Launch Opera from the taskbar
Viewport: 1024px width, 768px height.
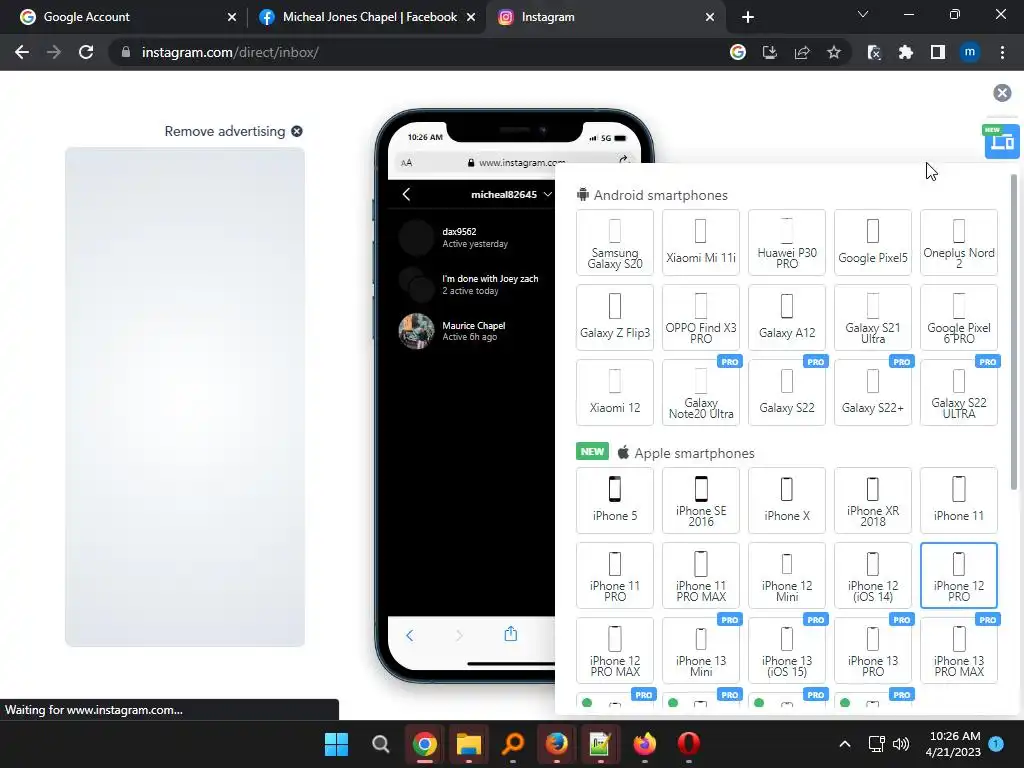point(688,743)
